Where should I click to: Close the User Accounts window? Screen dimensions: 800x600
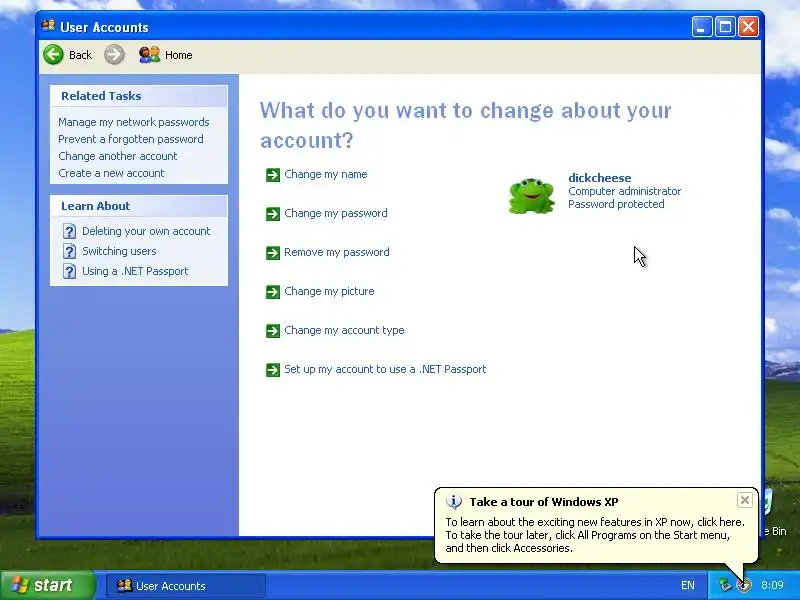pyautogui.click(x=748, y=27)
